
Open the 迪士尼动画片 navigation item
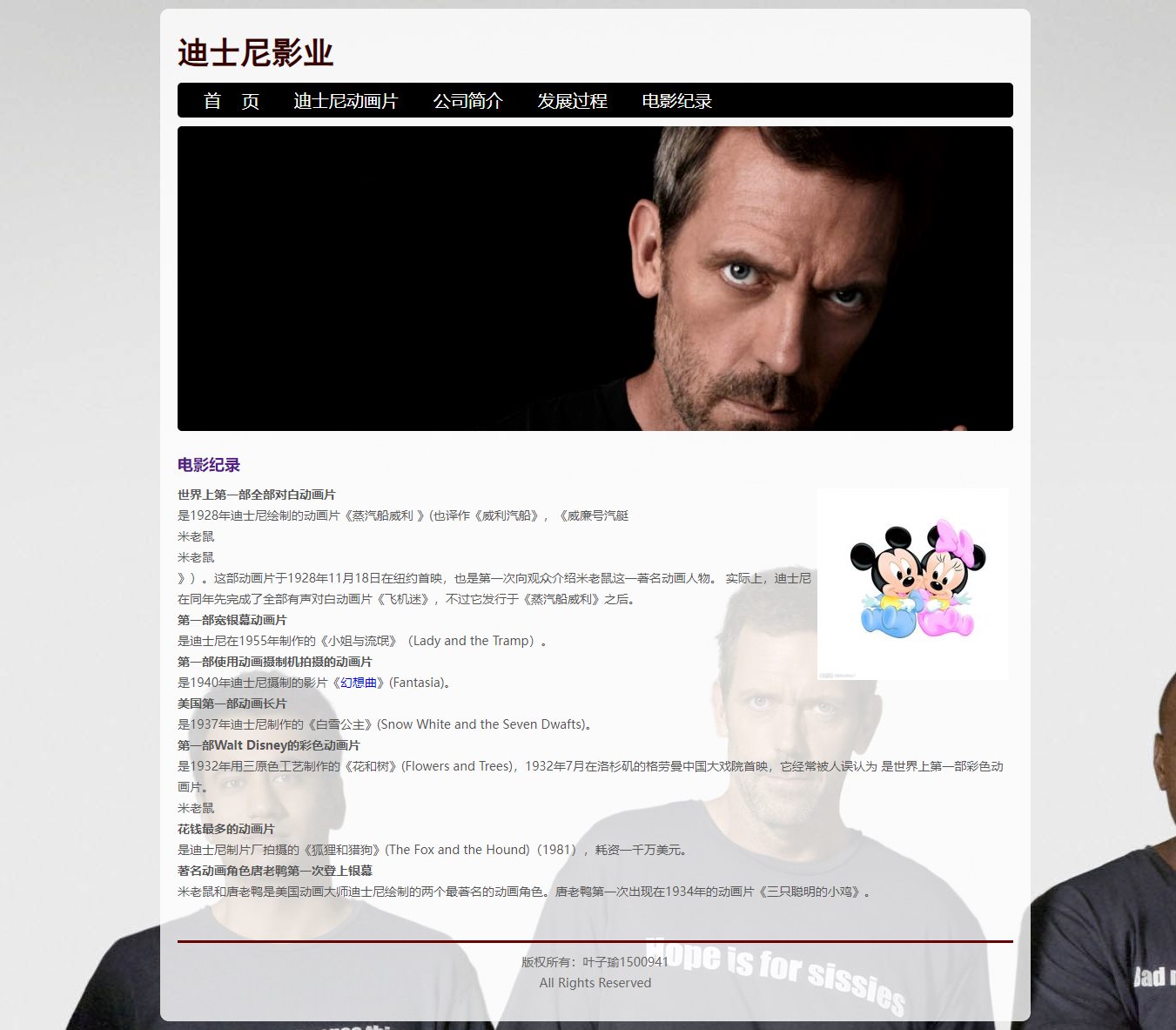(346, 101)
